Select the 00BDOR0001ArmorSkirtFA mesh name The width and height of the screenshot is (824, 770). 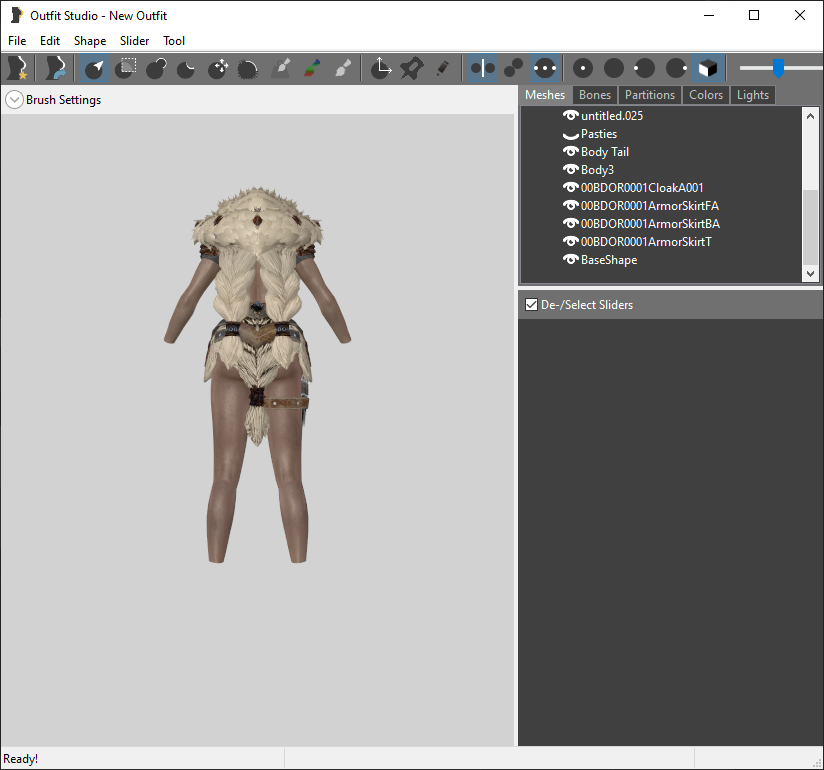[x=650, y=206]
